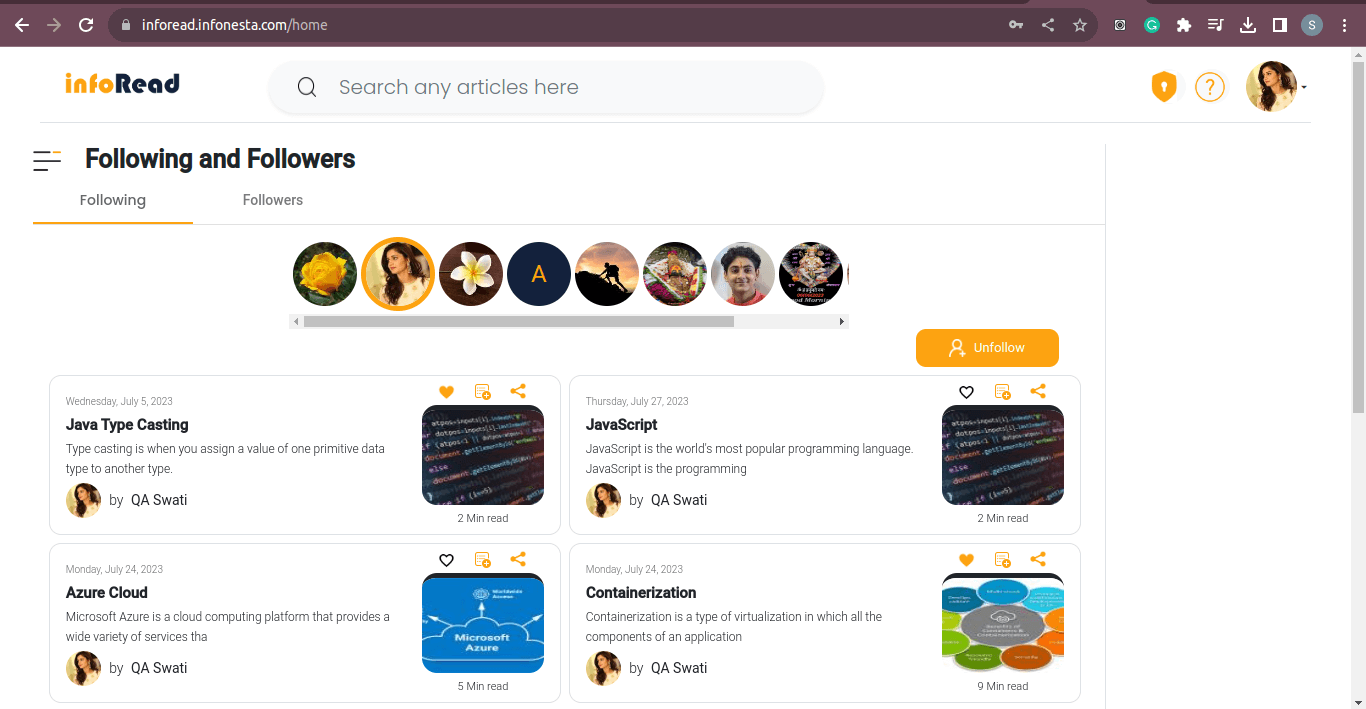Select the Following tab
1366x709 pixels.
(113, 200)
